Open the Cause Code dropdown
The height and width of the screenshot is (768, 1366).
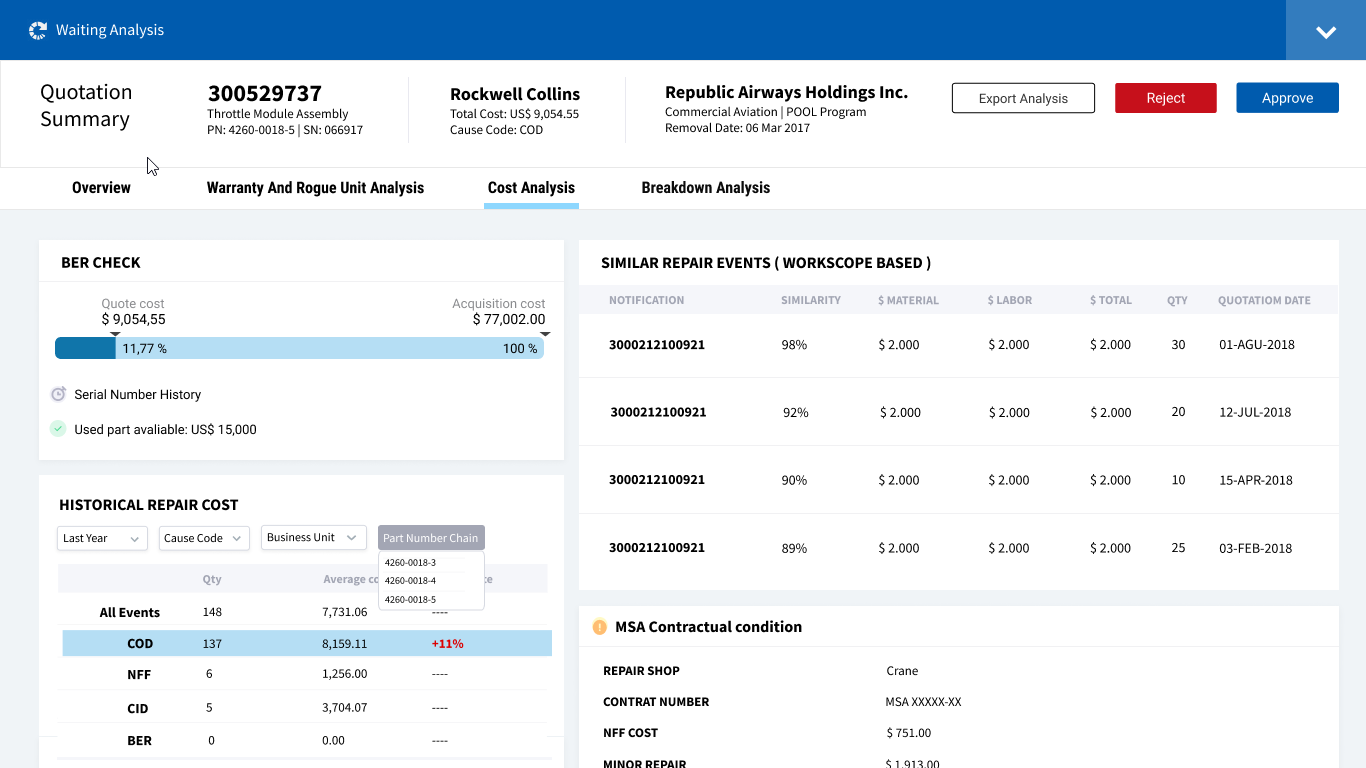point(204,538)
